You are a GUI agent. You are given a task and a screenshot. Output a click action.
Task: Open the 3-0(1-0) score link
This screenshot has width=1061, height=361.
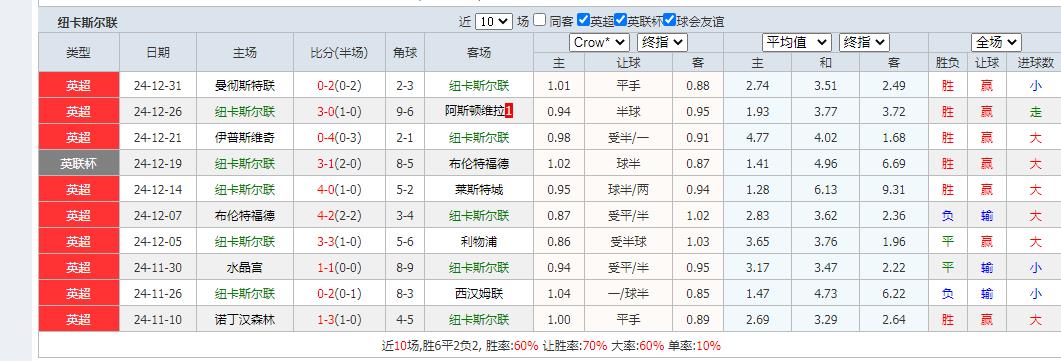click(339, 112)
